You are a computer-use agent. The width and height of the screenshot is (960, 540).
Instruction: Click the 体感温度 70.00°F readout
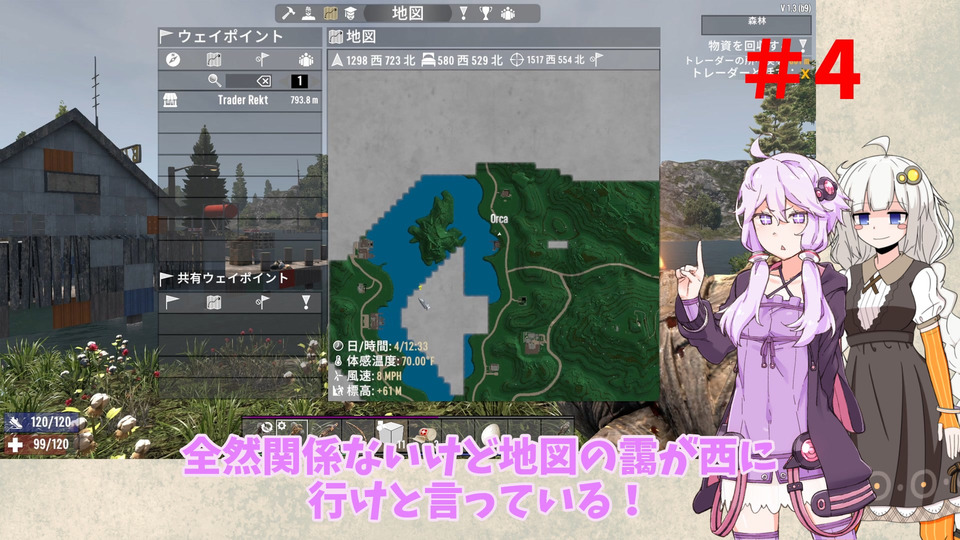384,361
